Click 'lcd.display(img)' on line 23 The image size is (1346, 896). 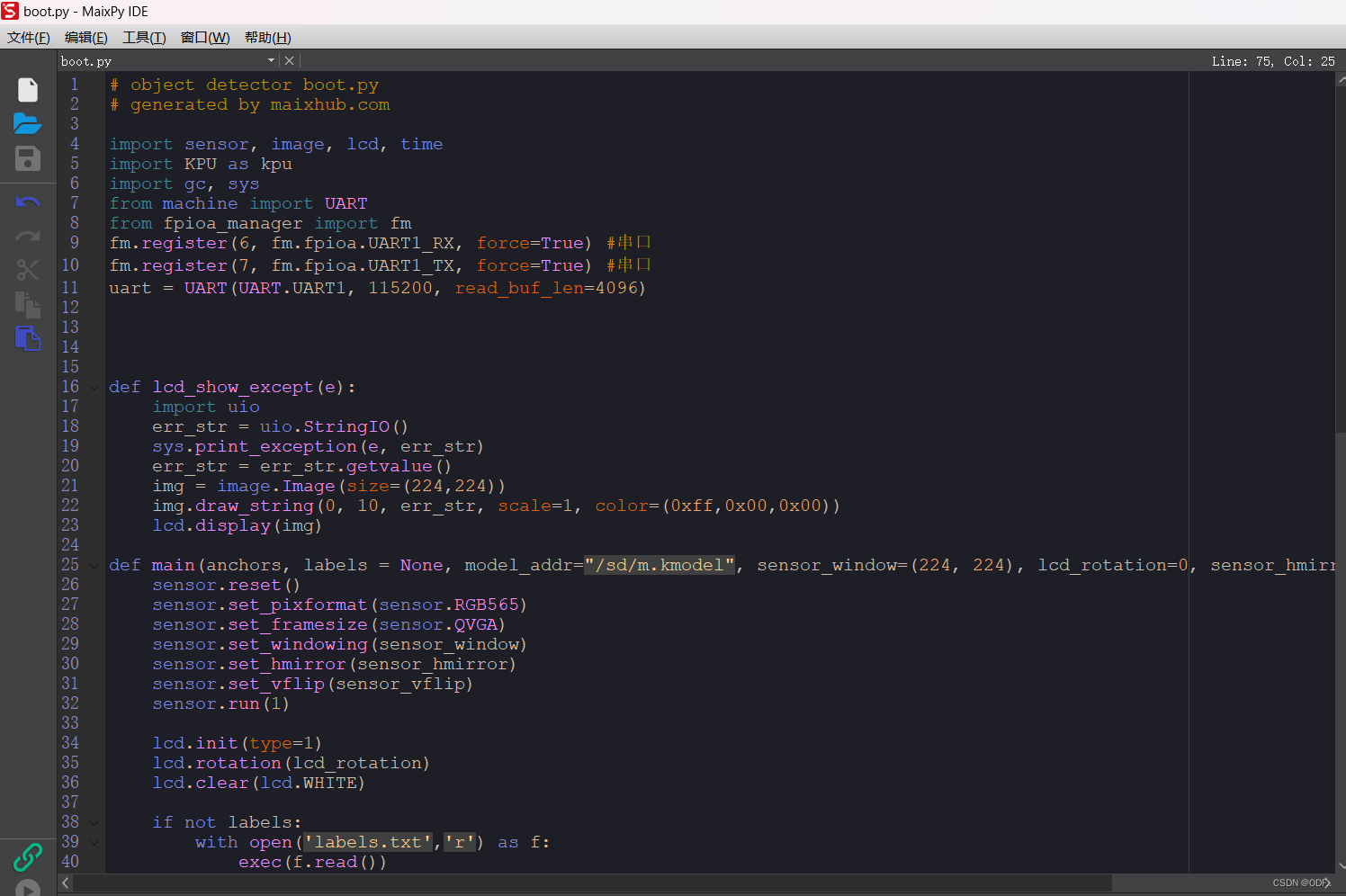click(237, 525)
